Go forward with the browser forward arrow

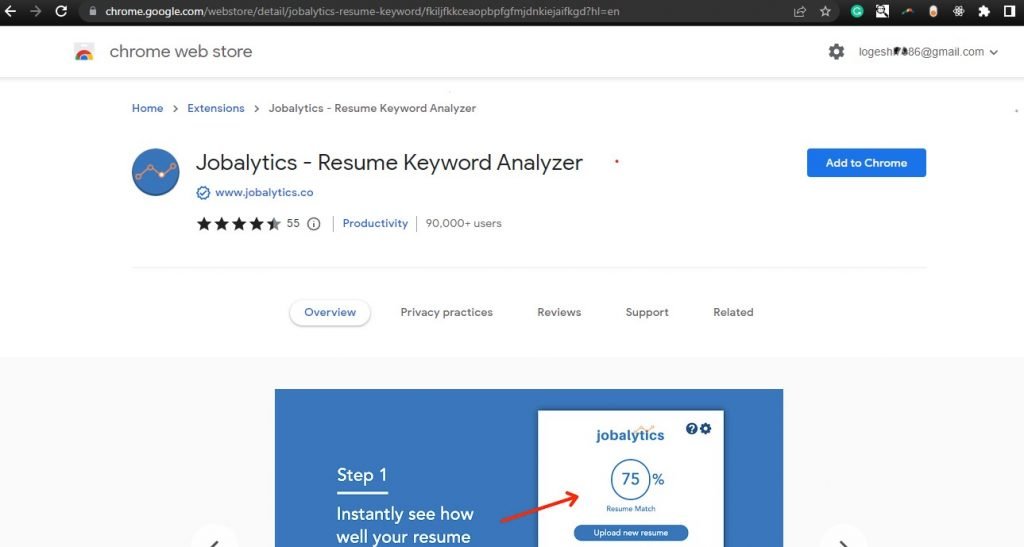click(35, 11)
